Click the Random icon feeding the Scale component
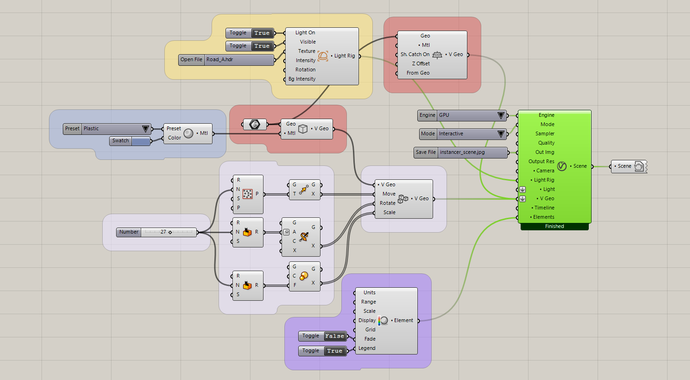 [x=247, y=285]
